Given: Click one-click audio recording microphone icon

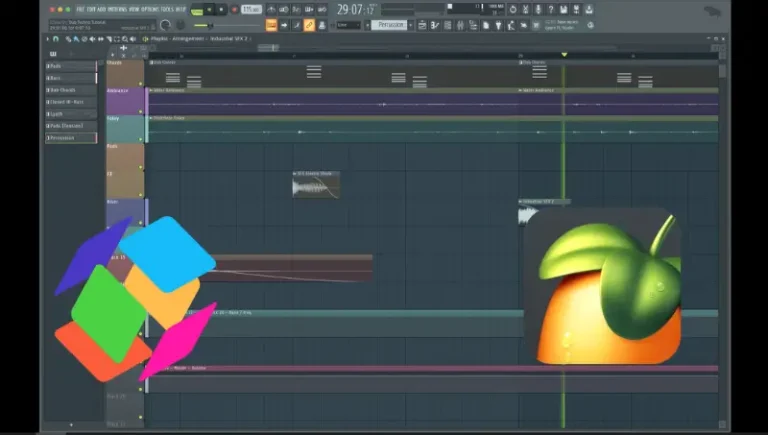Looking at the screenshot, I should 538,9.
